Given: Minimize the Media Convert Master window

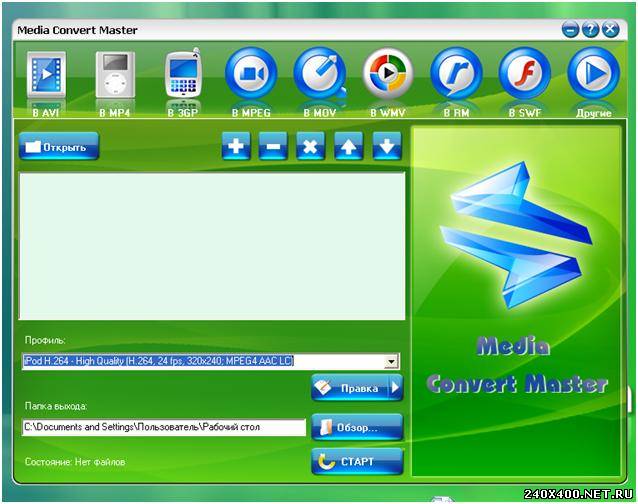Looking at the screenshot, I should click(x=570, y=30).
